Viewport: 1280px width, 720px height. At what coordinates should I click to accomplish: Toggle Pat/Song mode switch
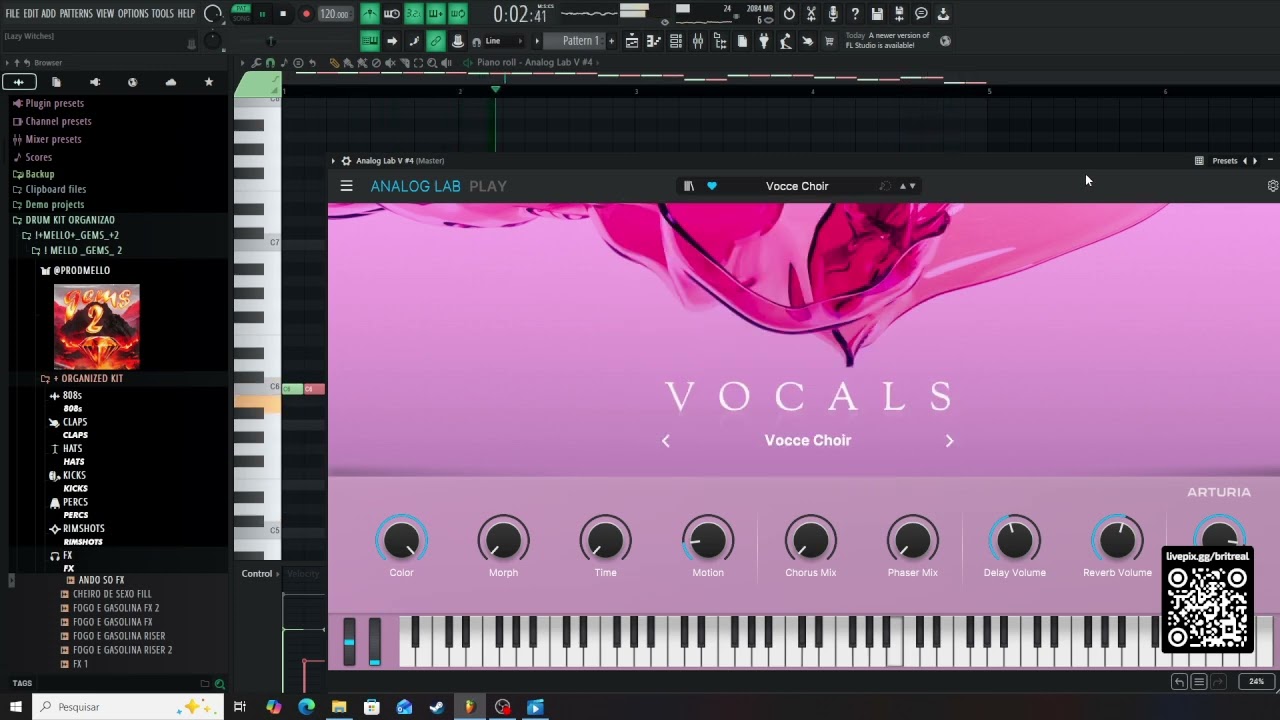[x=241, y=14]
